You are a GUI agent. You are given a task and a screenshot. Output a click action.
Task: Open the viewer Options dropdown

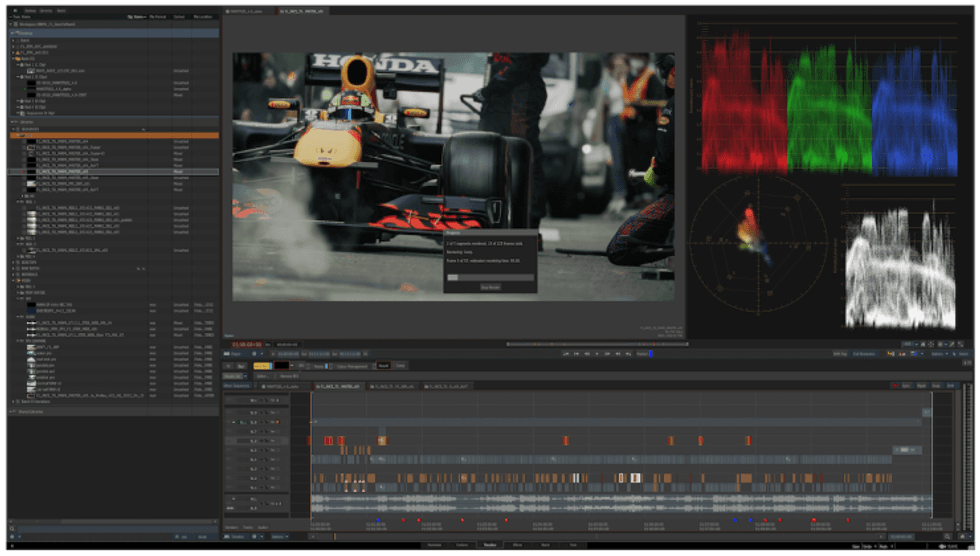pos(939,354)
